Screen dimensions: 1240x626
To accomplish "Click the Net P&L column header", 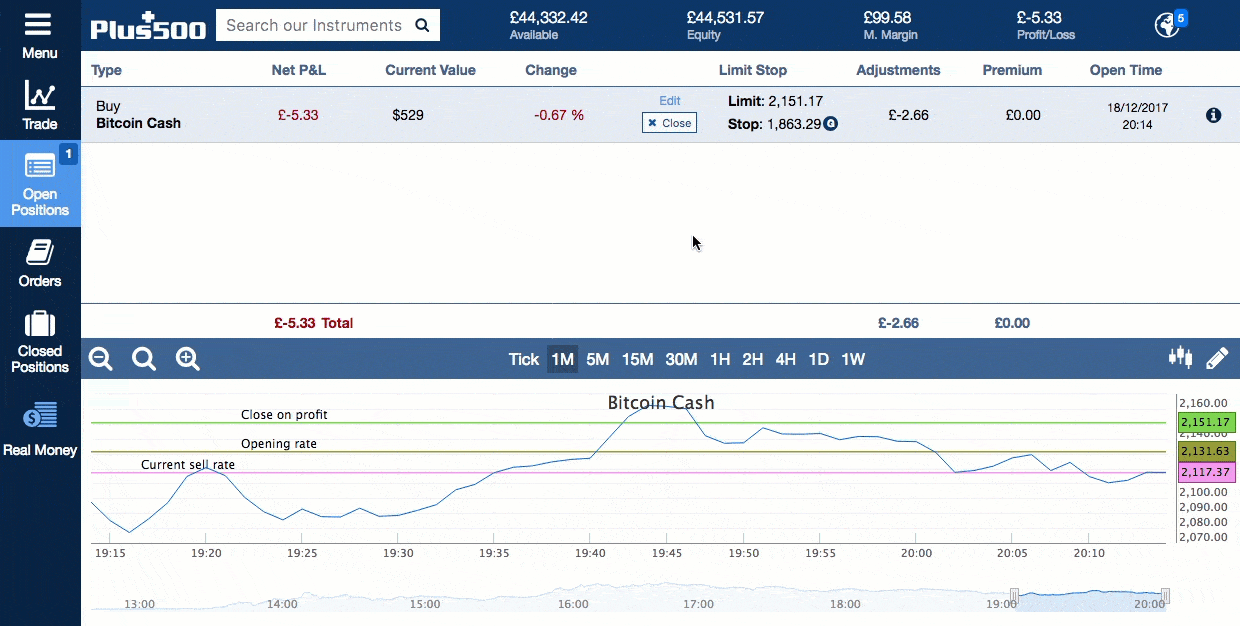I will [299, 70].
